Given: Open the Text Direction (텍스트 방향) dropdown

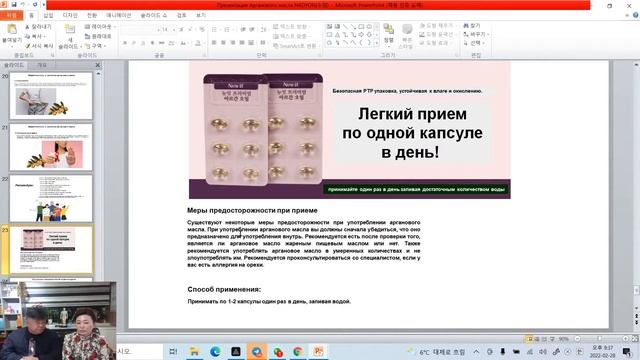Looking at the screenshot, I should (x=292, y=27).
